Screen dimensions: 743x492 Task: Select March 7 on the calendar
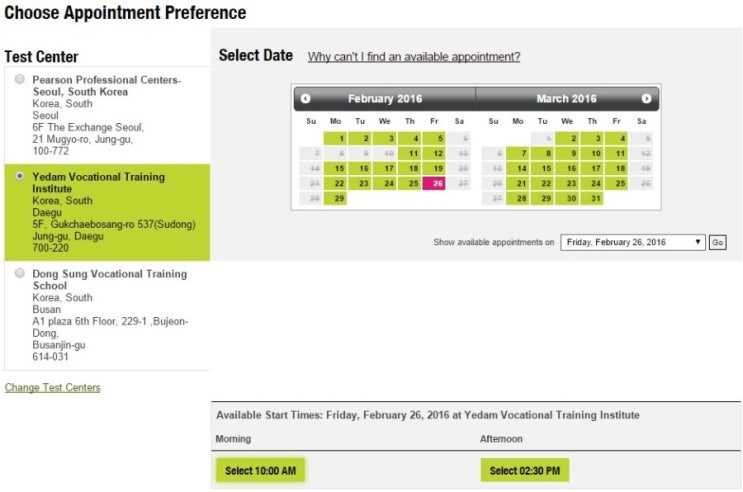522,153
